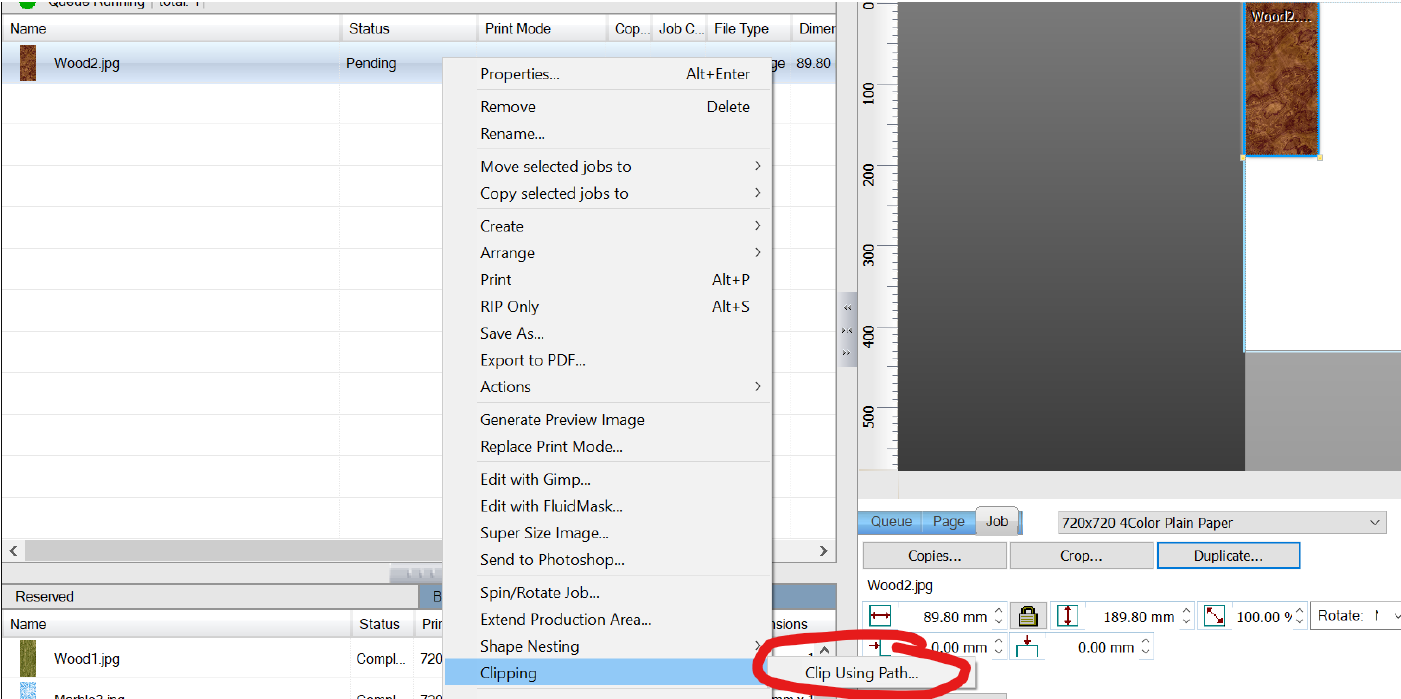The height and width of the screenshot is (699, 1401).
Task: Select the Job tab
Action: pyautogui.click(x=997, y=520)
